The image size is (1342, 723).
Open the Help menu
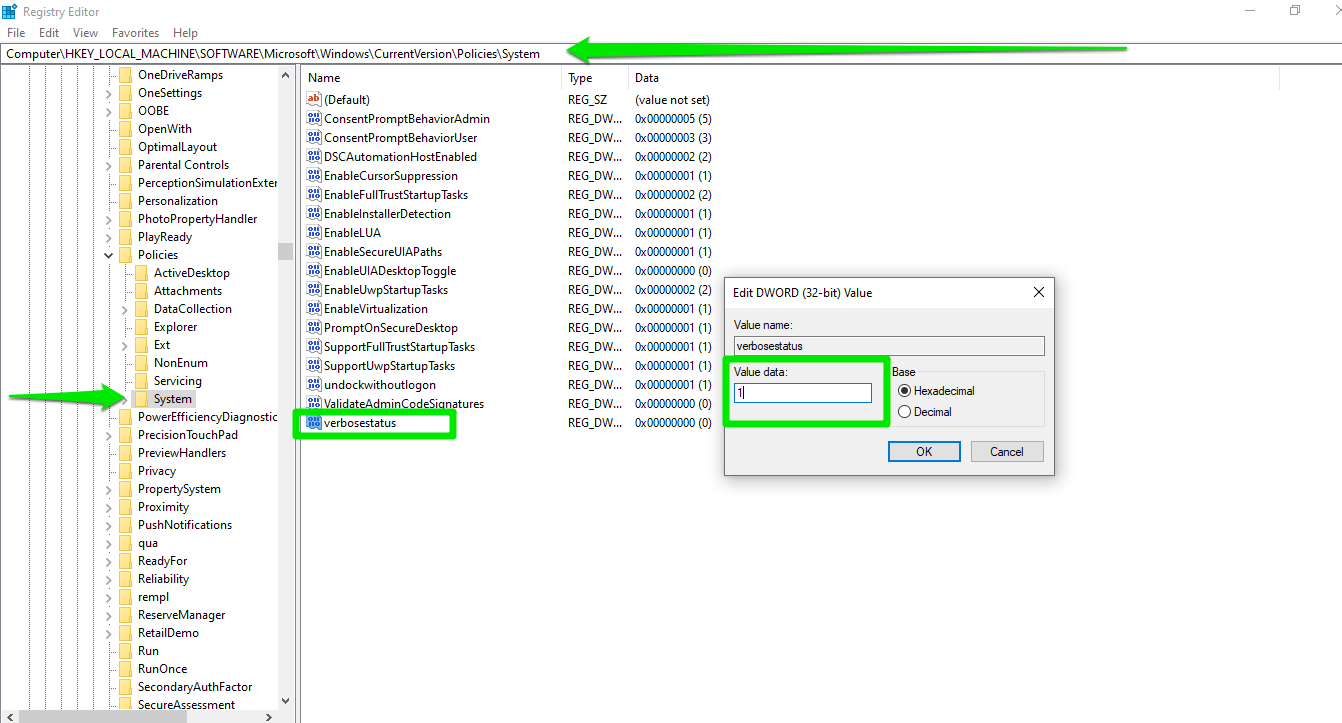185,33
